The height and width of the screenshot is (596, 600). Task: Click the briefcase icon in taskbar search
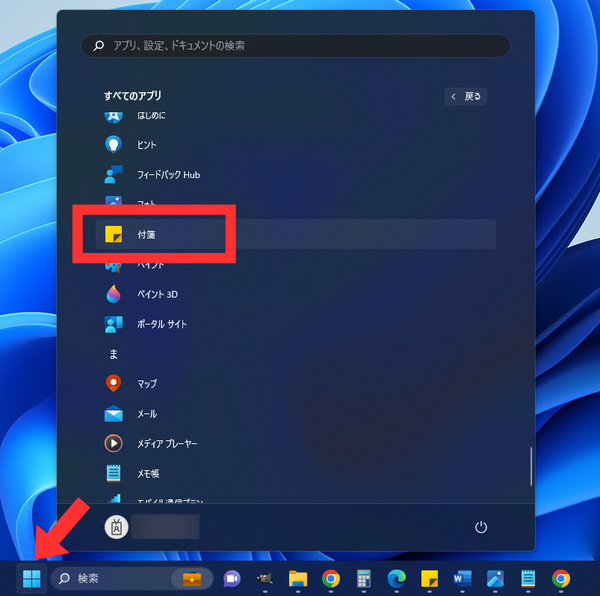click(192, 578)
